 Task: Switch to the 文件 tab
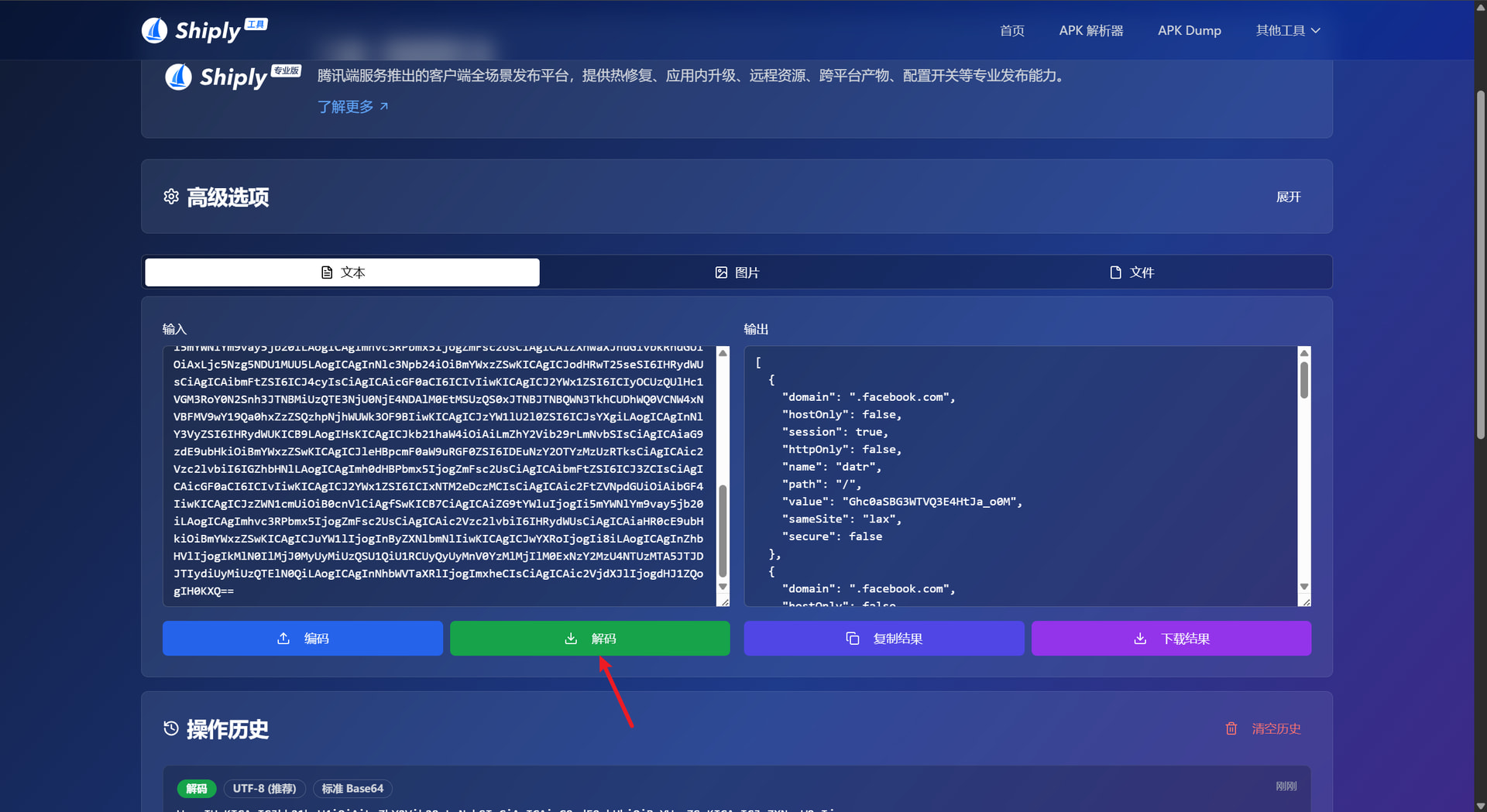point(1132,272)
